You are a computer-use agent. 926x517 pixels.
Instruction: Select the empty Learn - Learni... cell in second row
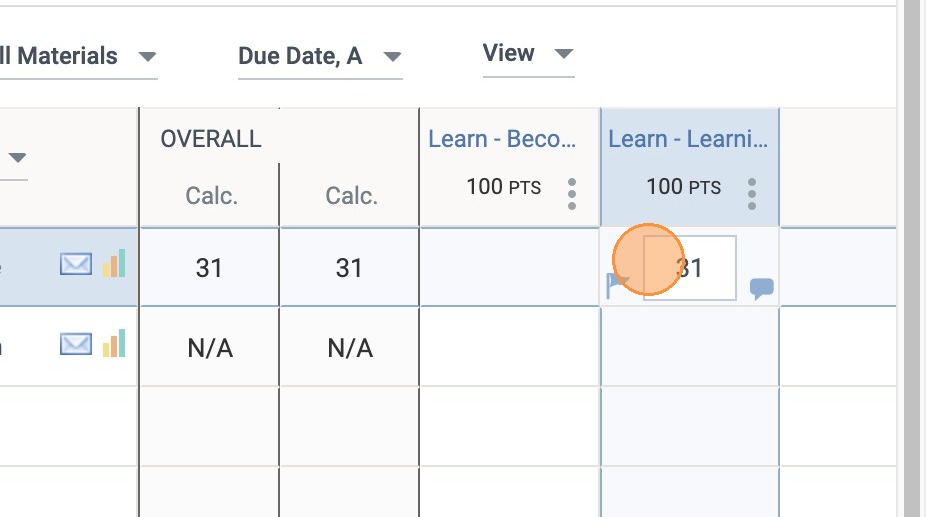pyautogui.click(x=689, y=347)
